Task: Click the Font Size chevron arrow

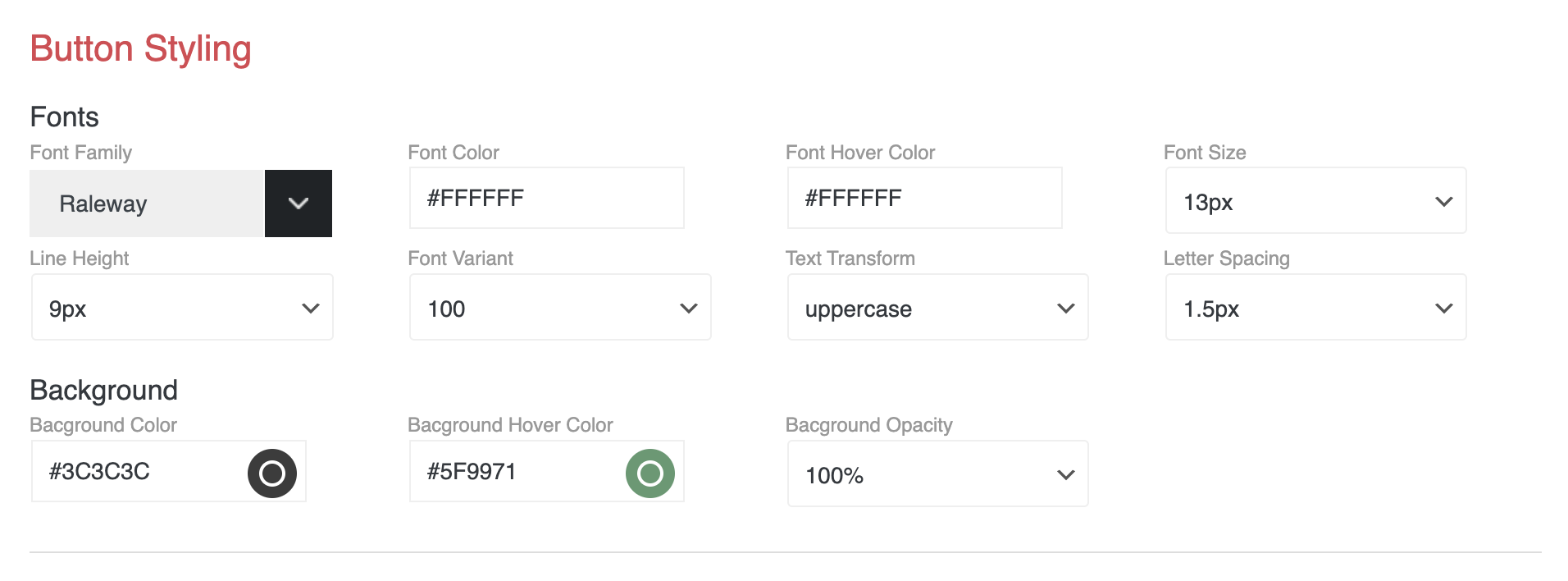Action: point(1444,202)
